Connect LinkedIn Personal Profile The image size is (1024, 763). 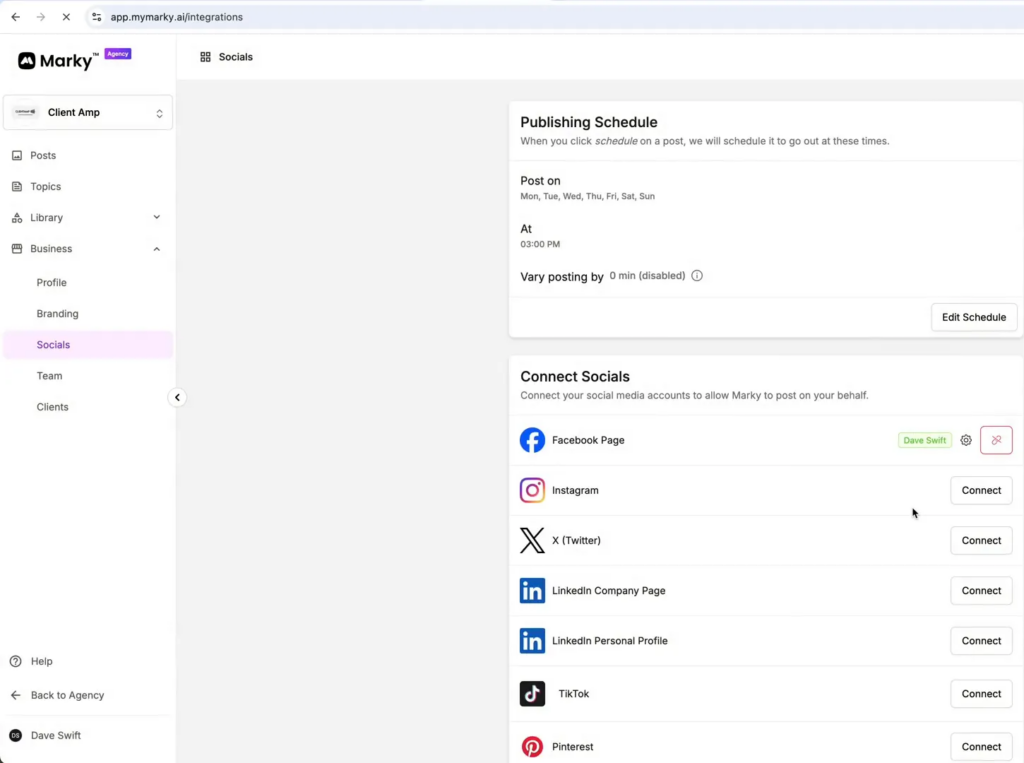point(981,641)
